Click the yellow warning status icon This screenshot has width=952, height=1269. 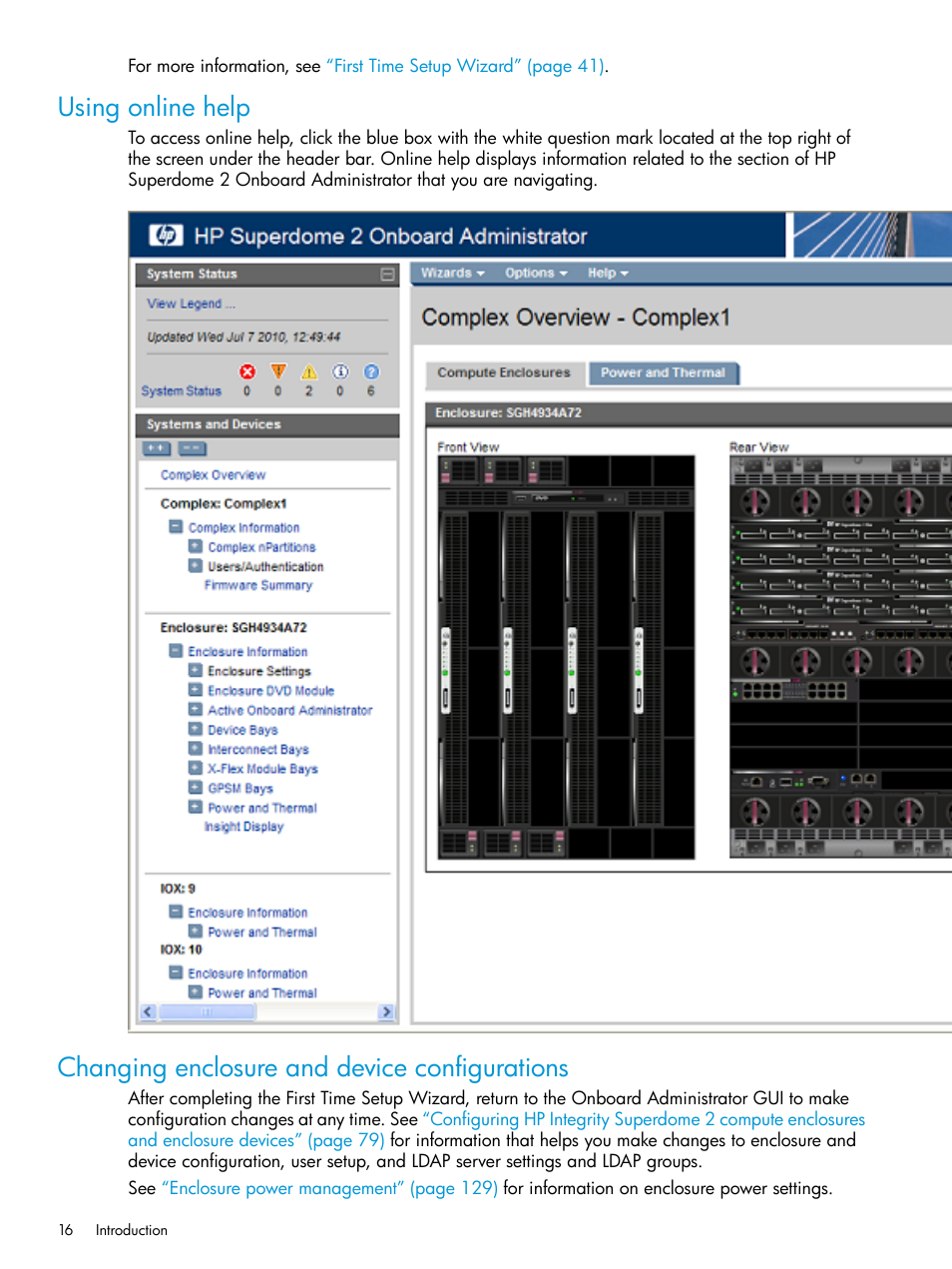click(309, 371)
